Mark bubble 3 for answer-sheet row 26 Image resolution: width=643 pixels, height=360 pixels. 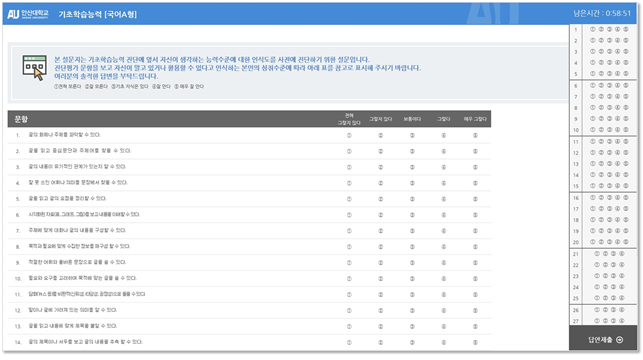(613, 310)
